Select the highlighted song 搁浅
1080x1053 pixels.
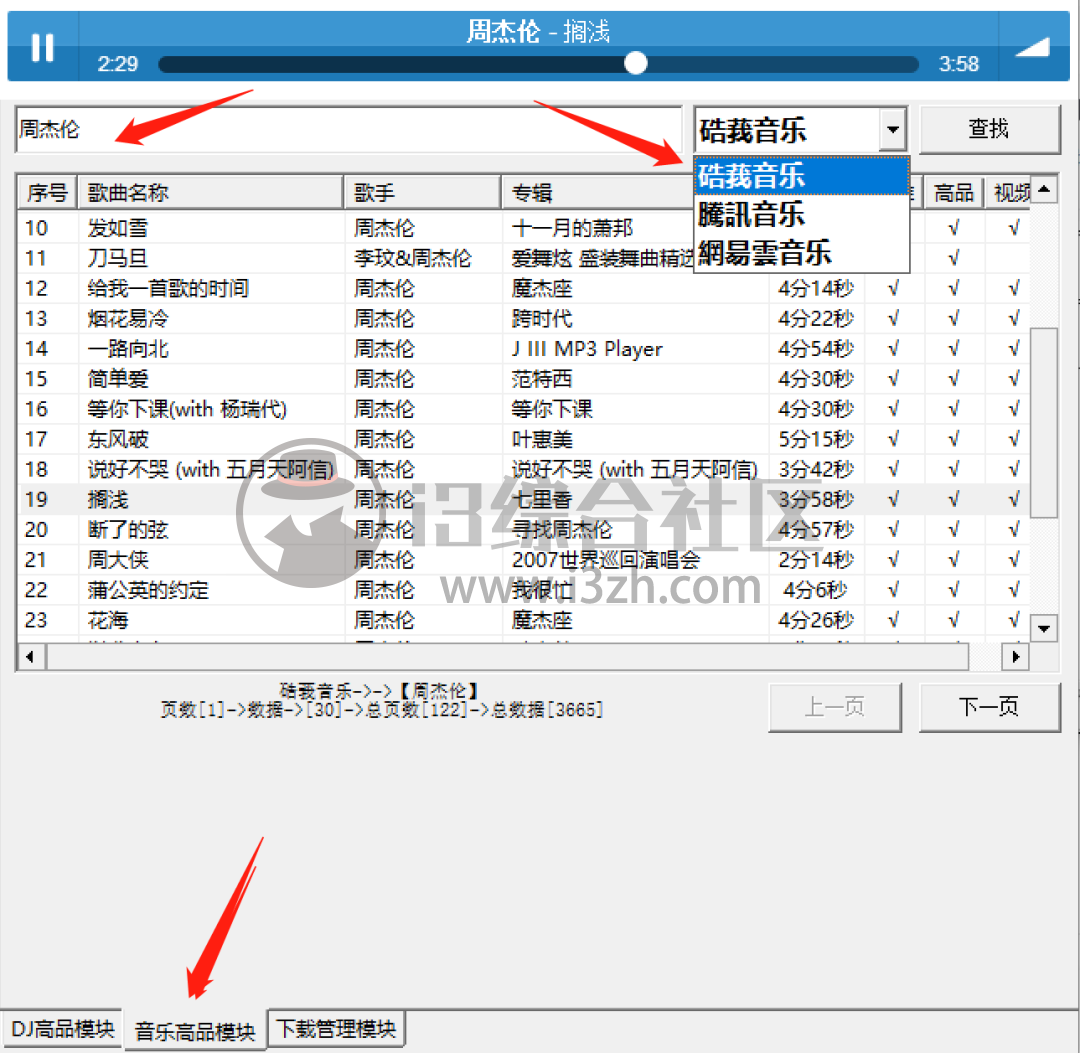[108, 499]
